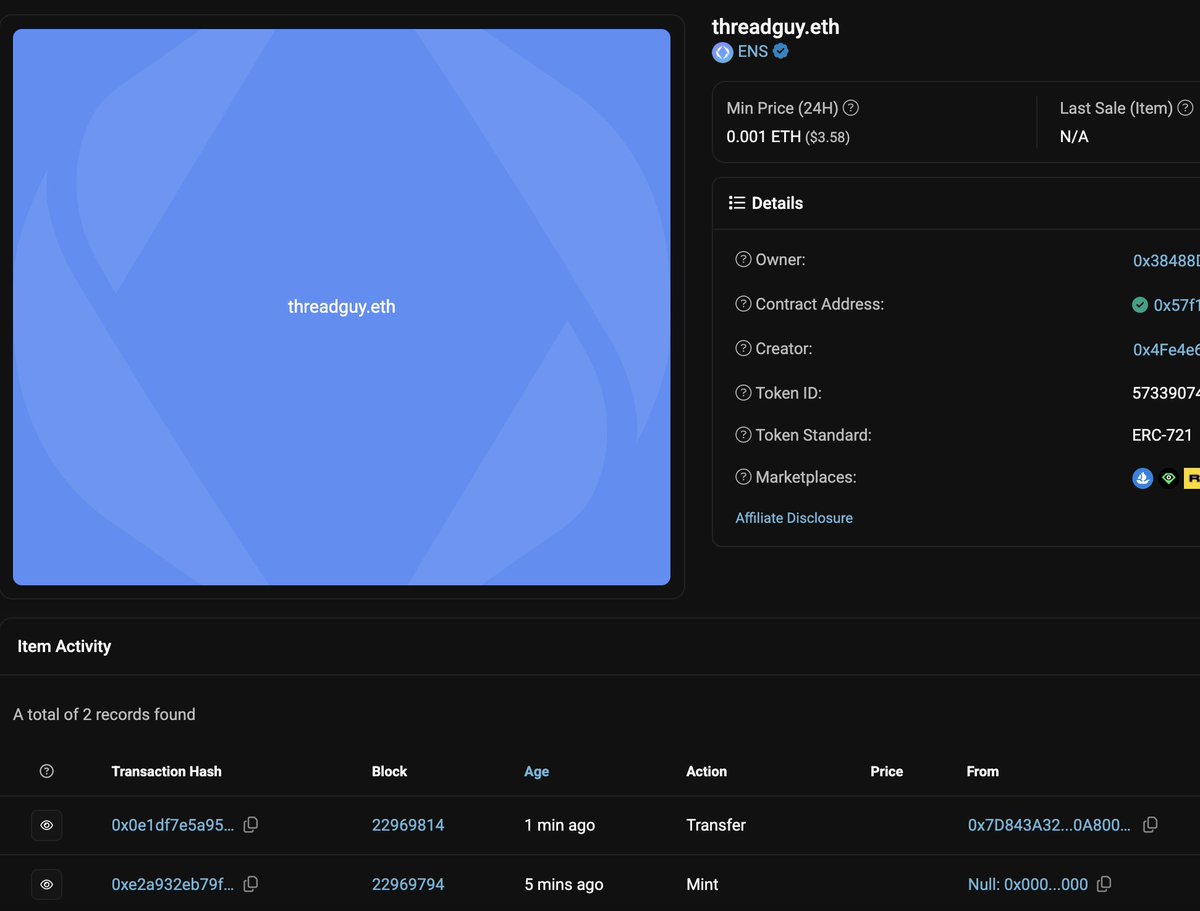
Task: Click the Price column header
Action: [x=887, y=771]
